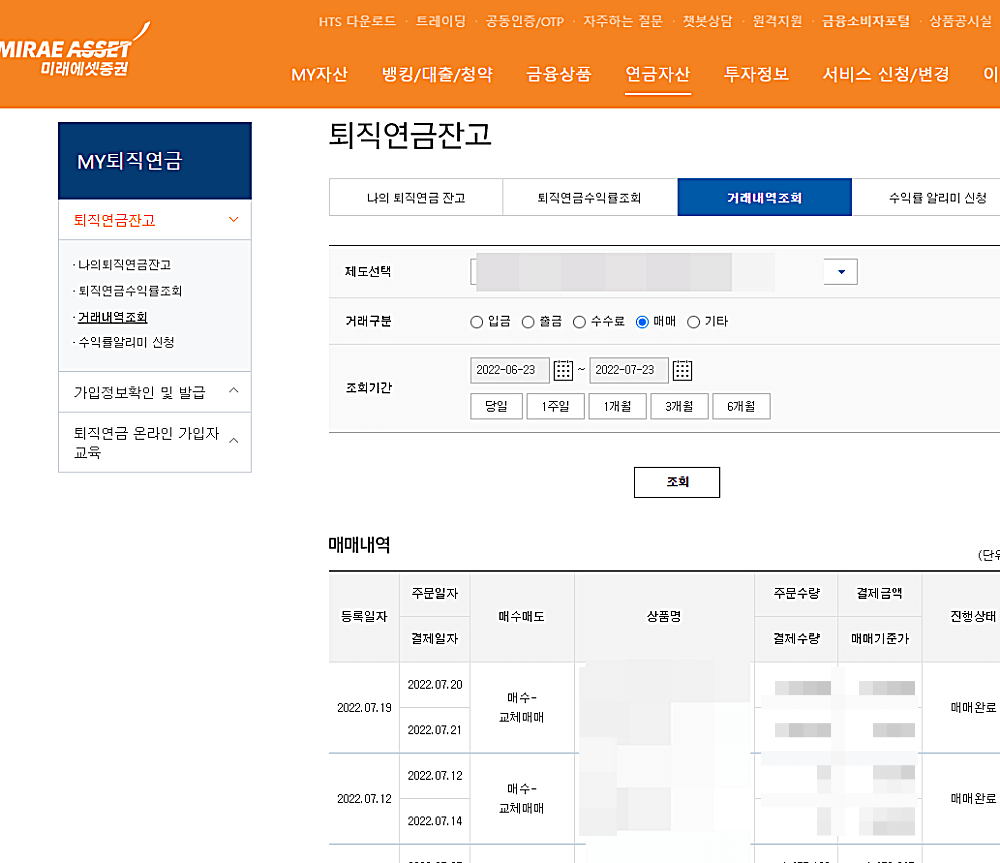This screenshot has width=1000, height=863.
Task: Collapse the 가입정보확인 및 발급 section
Action: (233, 391)
